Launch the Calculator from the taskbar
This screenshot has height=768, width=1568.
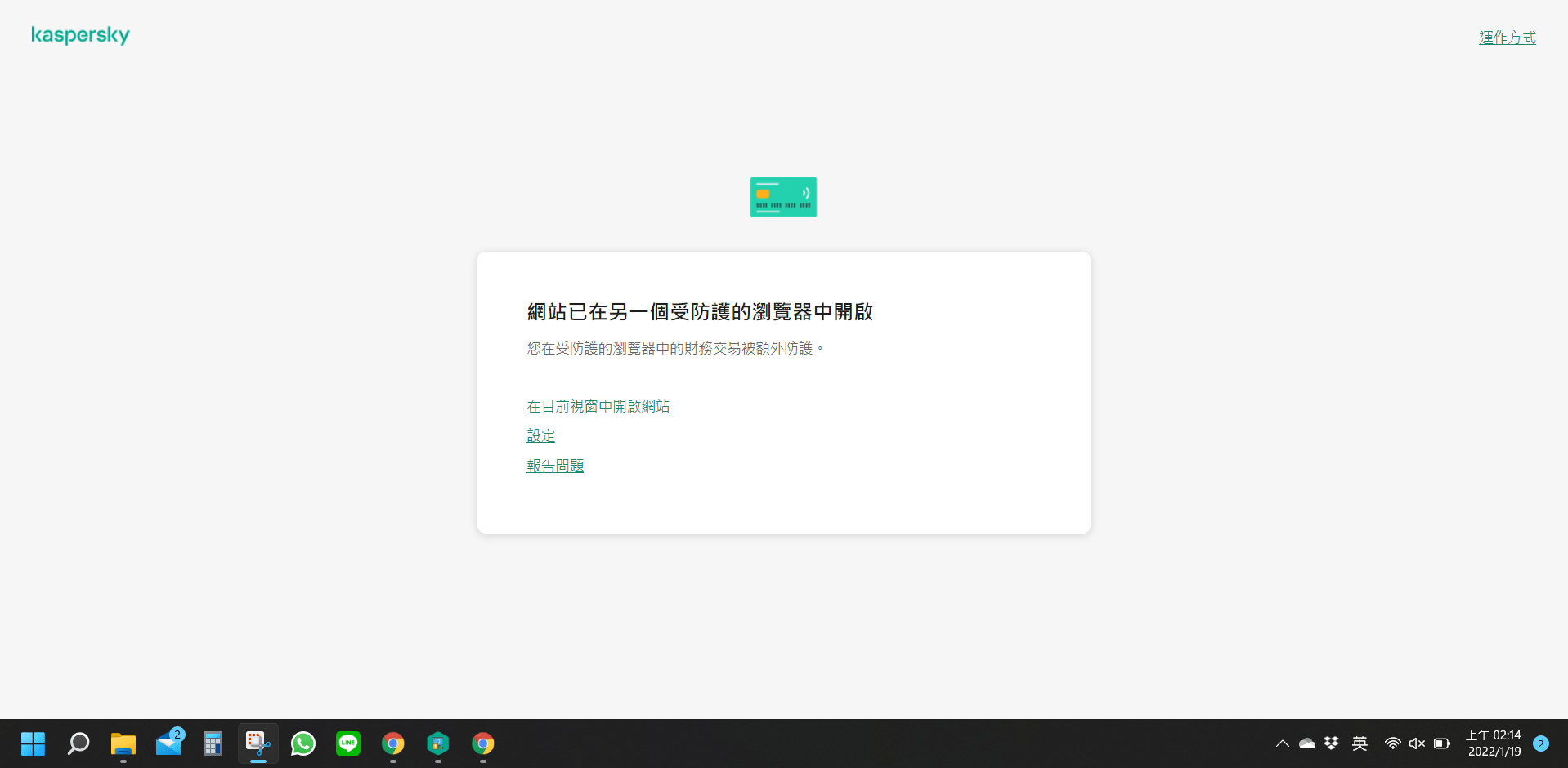[213, 743]
